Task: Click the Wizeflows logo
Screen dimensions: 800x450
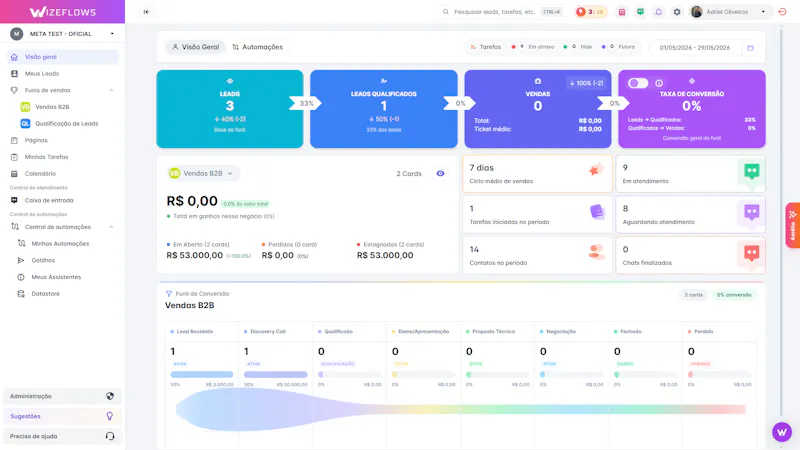Action: [62, 12]
